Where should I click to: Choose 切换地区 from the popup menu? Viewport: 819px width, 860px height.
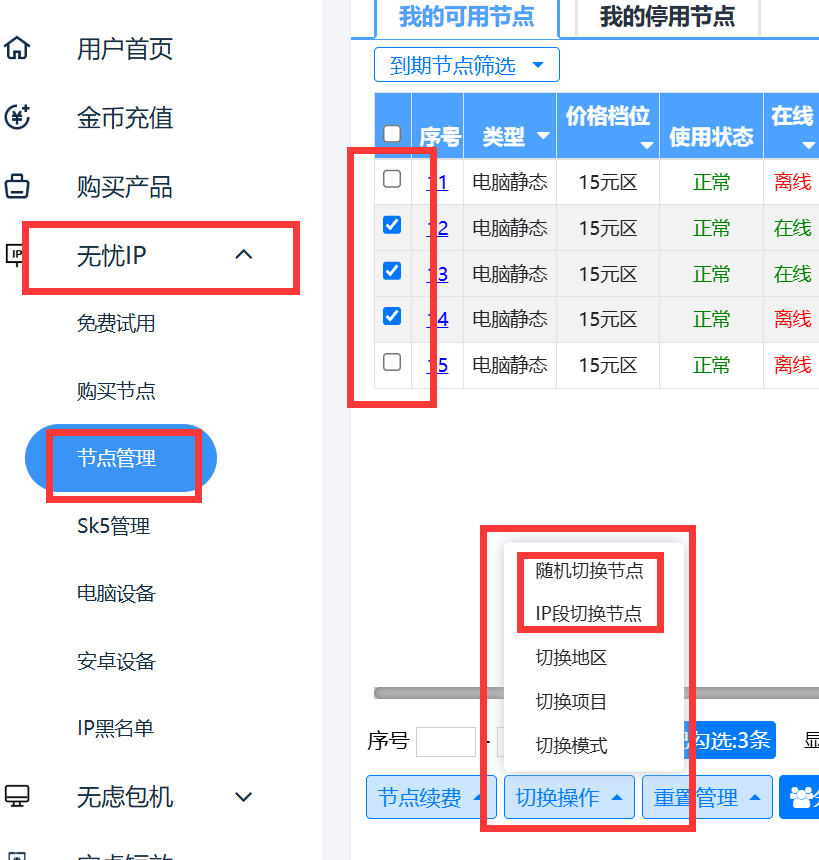point(571,657)
